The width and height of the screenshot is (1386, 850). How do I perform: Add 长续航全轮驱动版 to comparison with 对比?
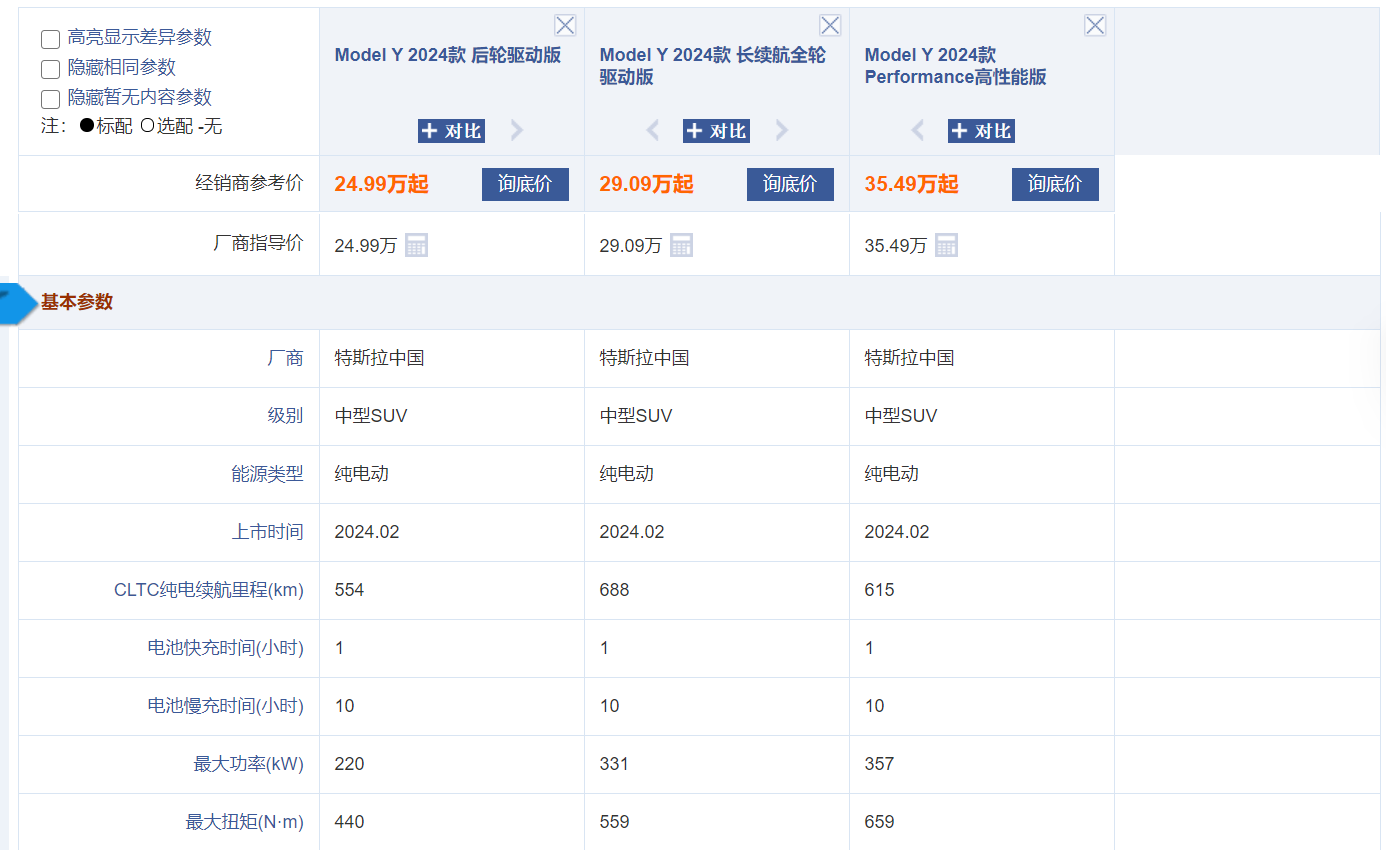point(716,131)
